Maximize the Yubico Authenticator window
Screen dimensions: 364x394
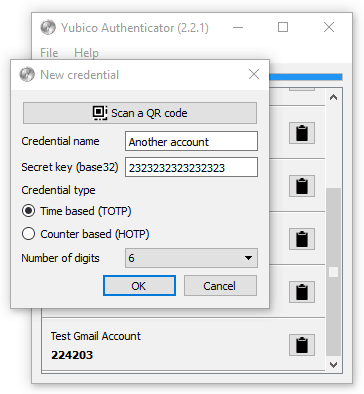[283, 27]
